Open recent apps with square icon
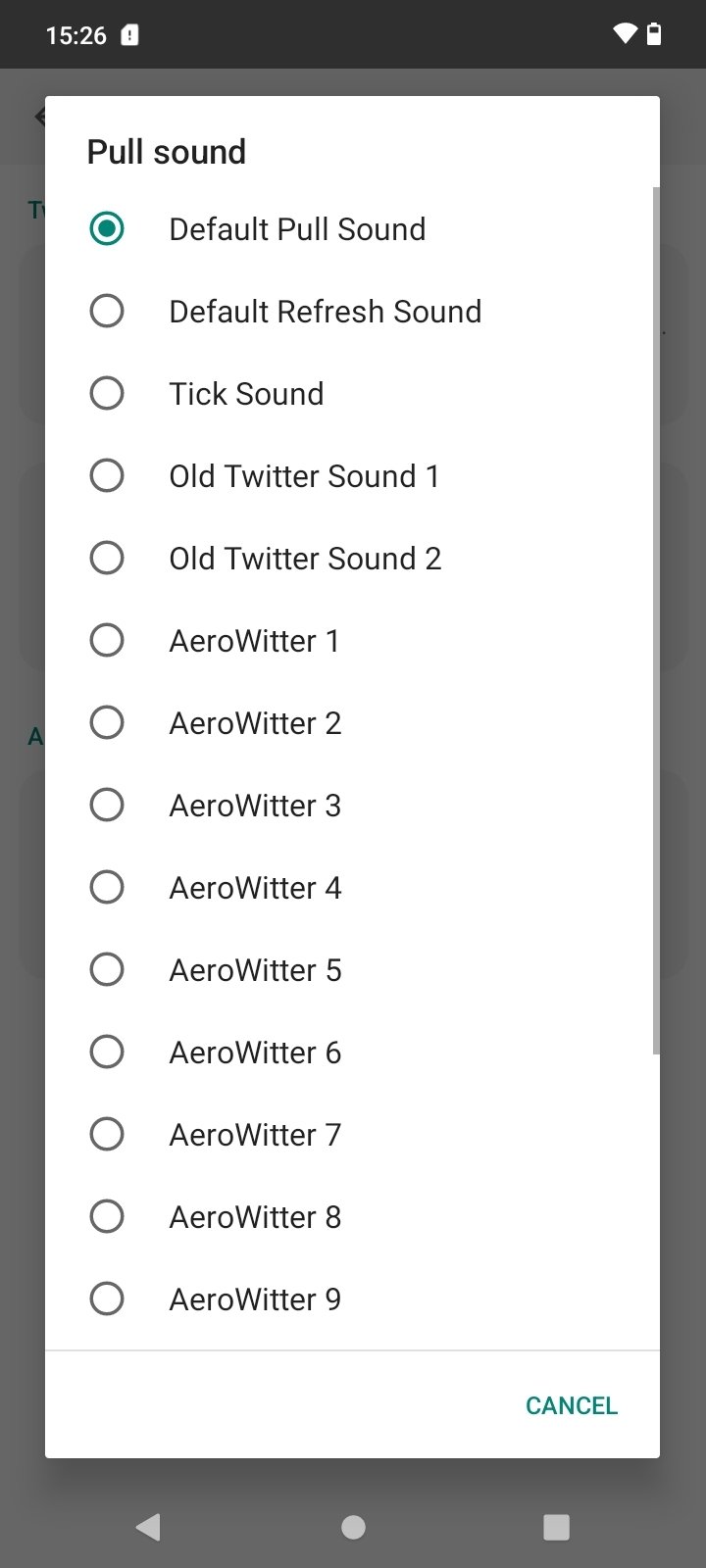 [557, 1526]
